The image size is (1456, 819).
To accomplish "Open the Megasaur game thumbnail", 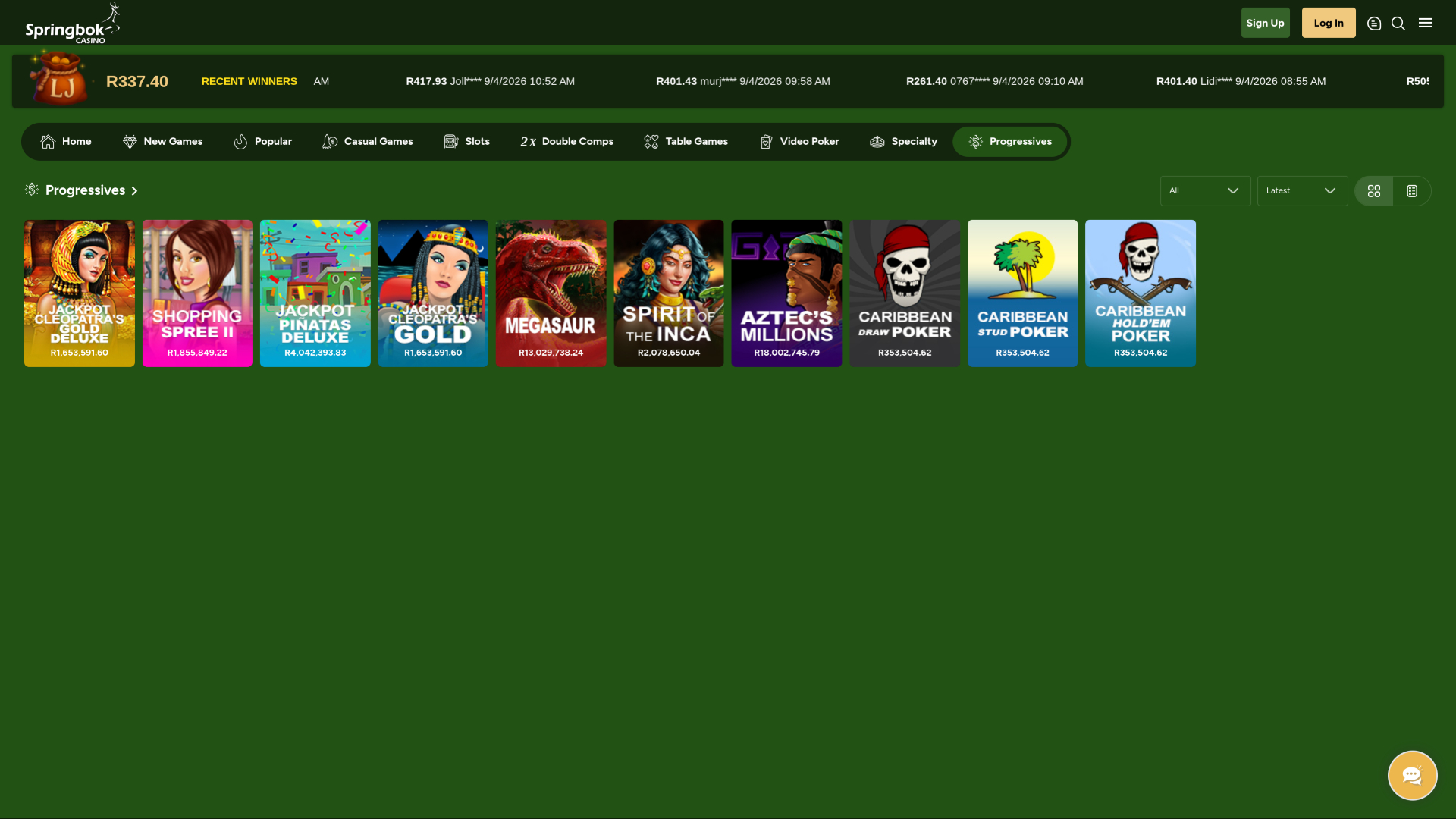I will click(551, 293).
